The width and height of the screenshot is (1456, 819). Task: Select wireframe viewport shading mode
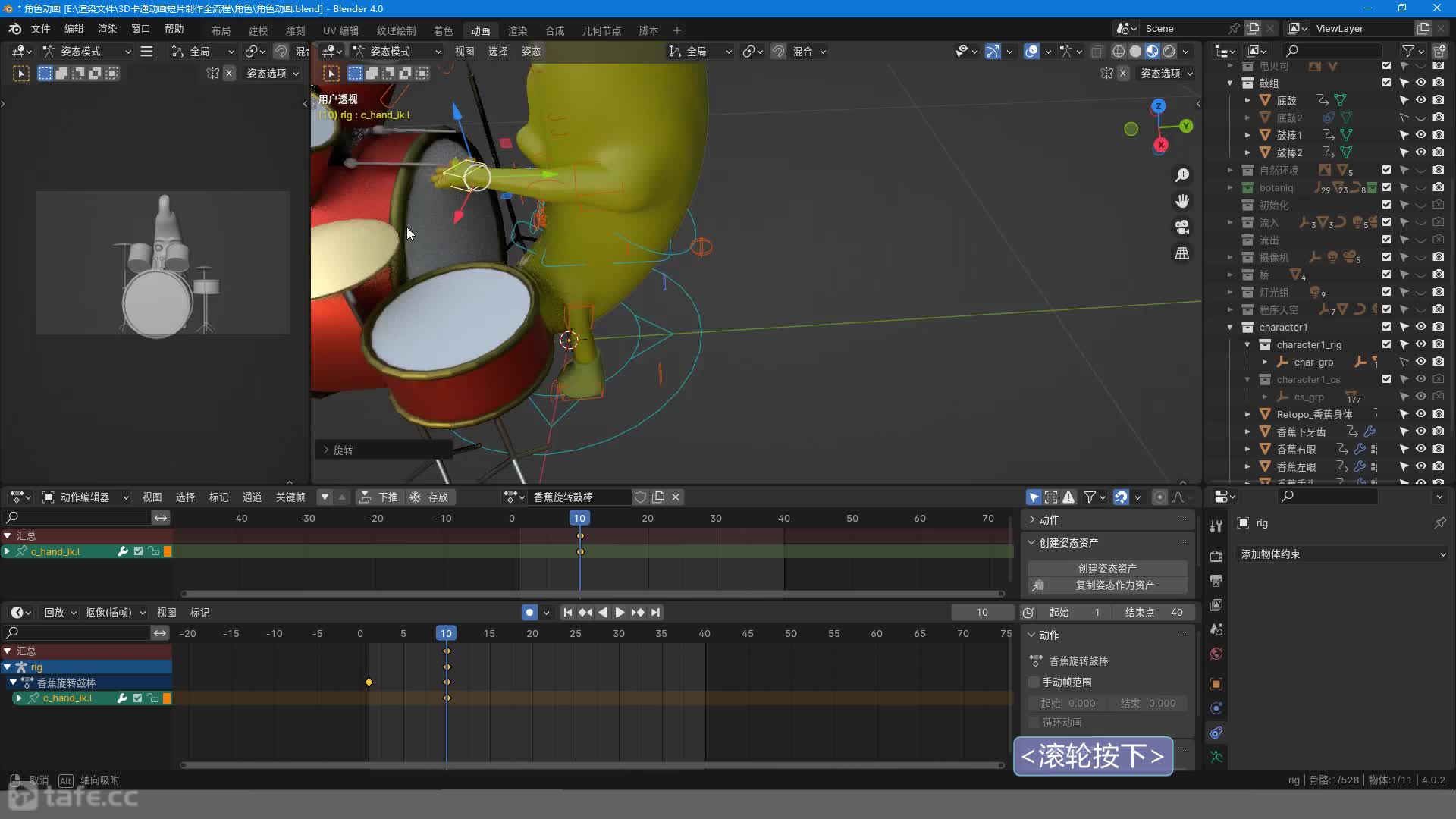pos(1119,52)
